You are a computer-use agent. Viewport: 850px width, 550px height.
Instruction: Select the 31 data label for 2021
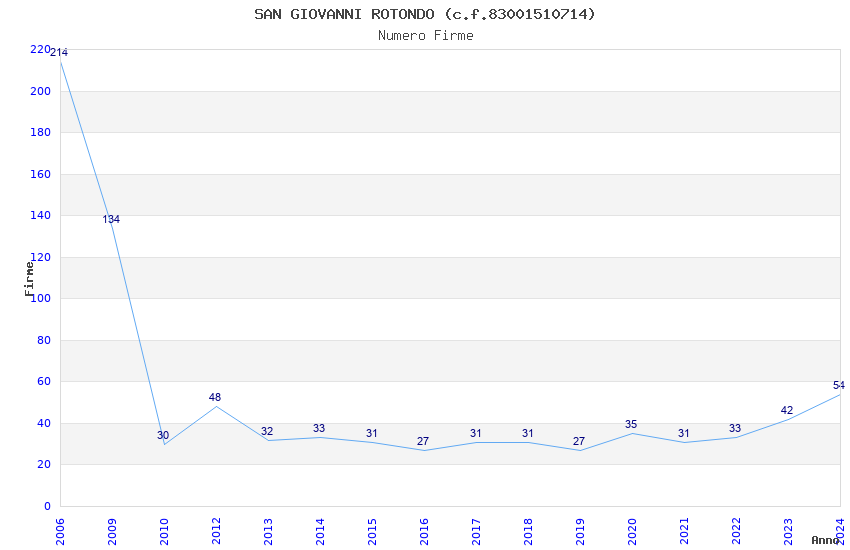coord(684,433)
